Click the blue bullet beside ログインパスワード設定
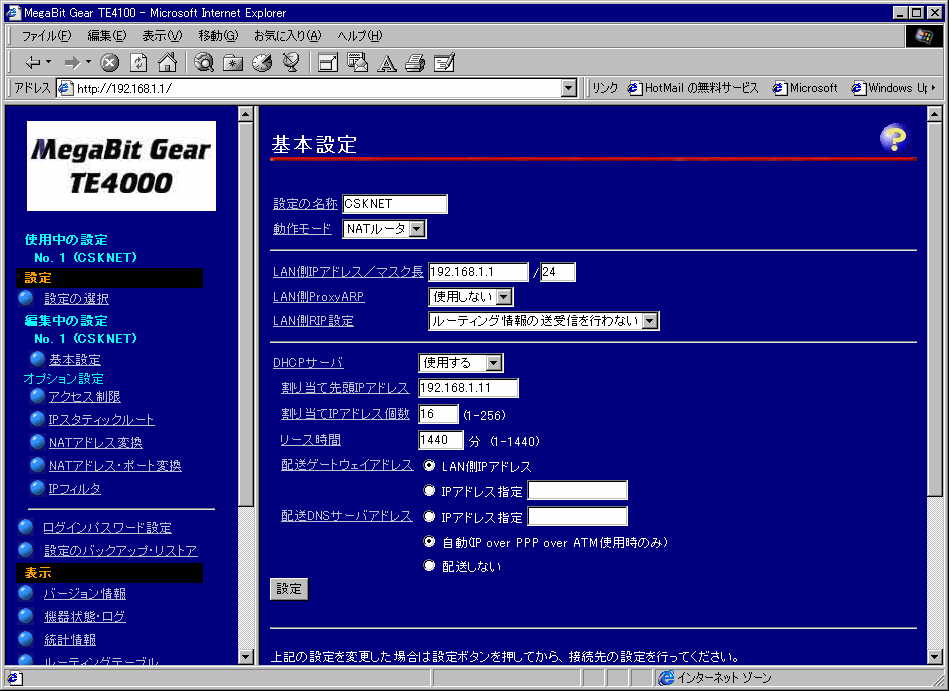This screenshot has width=949, height=691. click(25, 527)
